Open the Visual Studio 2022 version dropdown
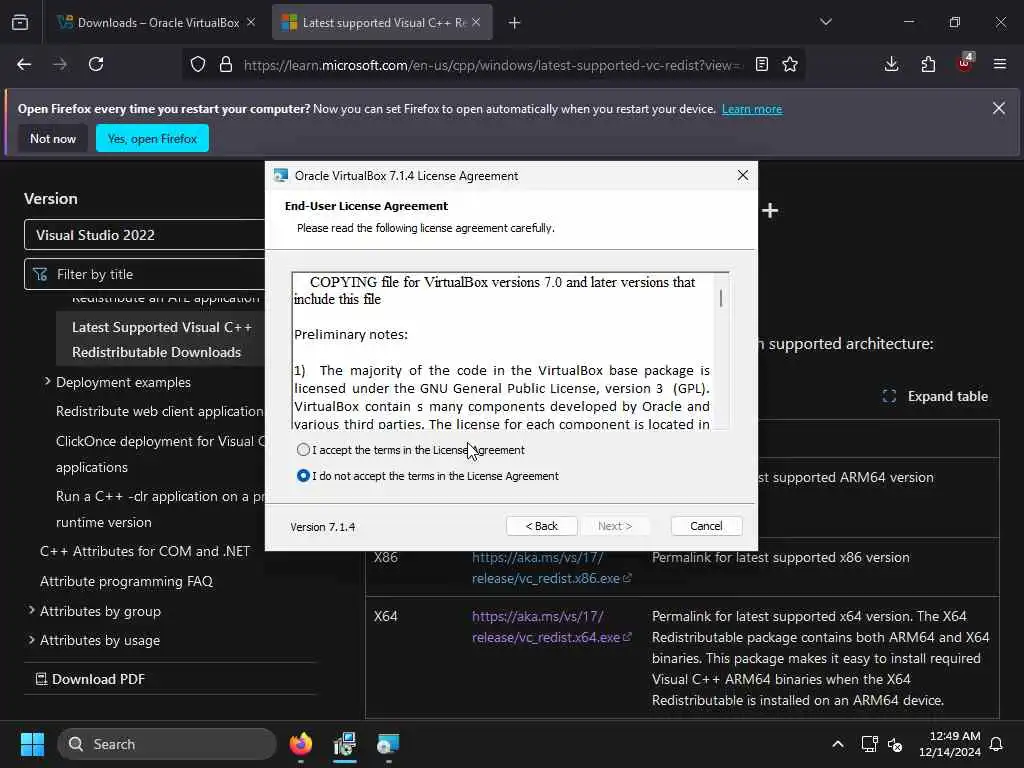 145,235
